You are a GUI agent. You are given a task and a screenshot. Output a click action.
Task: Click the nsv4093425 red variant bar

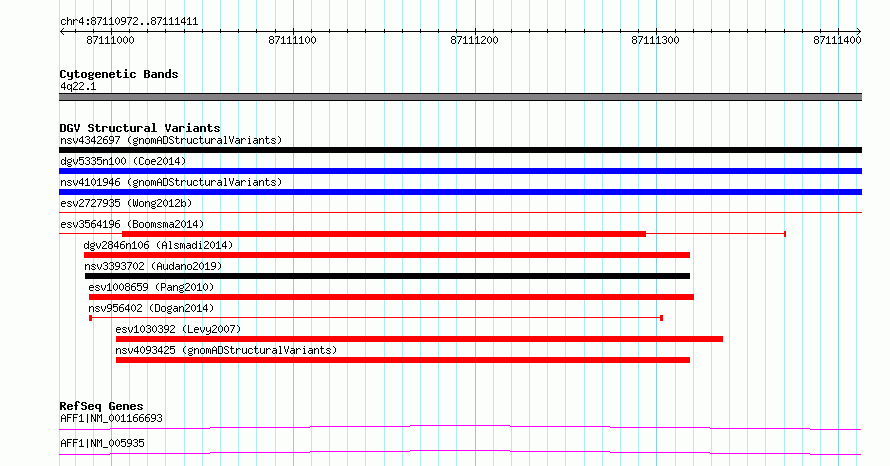click(403, 360)
